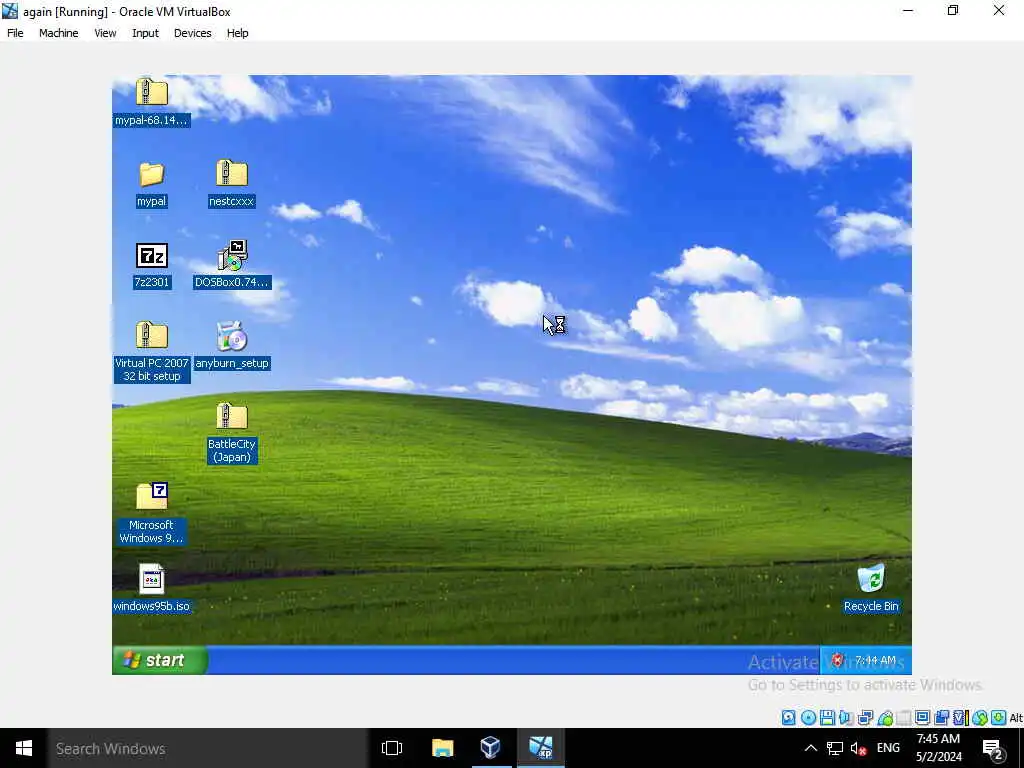Click the audio indicator in VirtualBox status bar

point(846,718)
